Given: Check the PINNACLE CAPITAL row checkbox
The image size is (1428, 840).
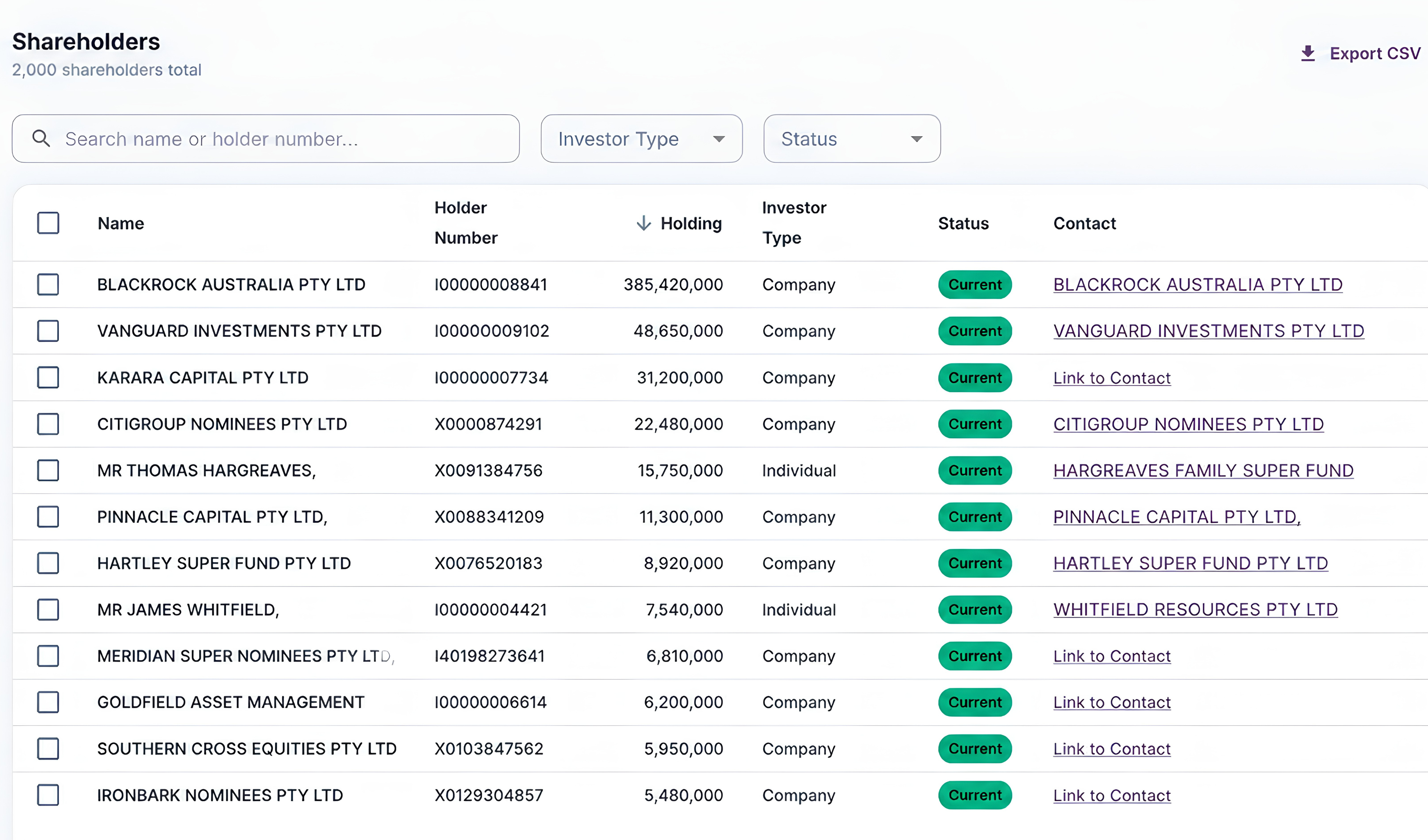Looking at the screenshot, I should [x=48, y=517].
